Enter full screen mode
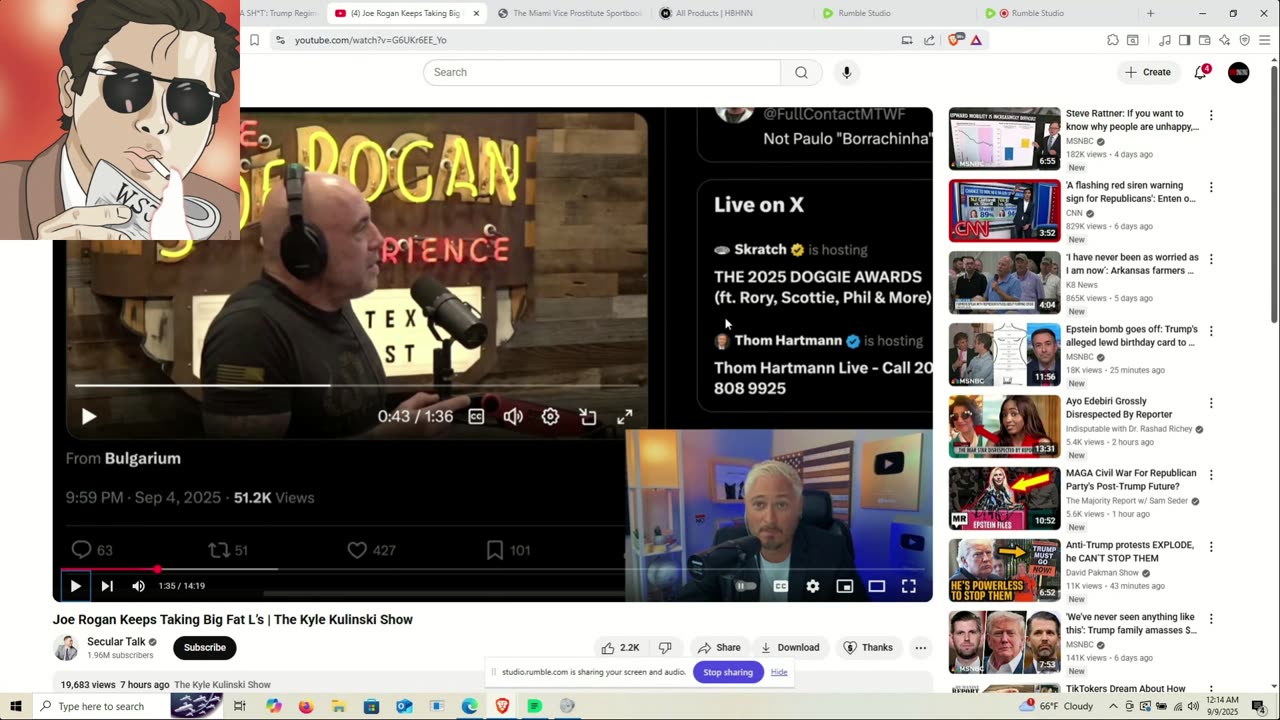Image resolution: width=1280 pixels, height=720 pixels. point(909,586)
